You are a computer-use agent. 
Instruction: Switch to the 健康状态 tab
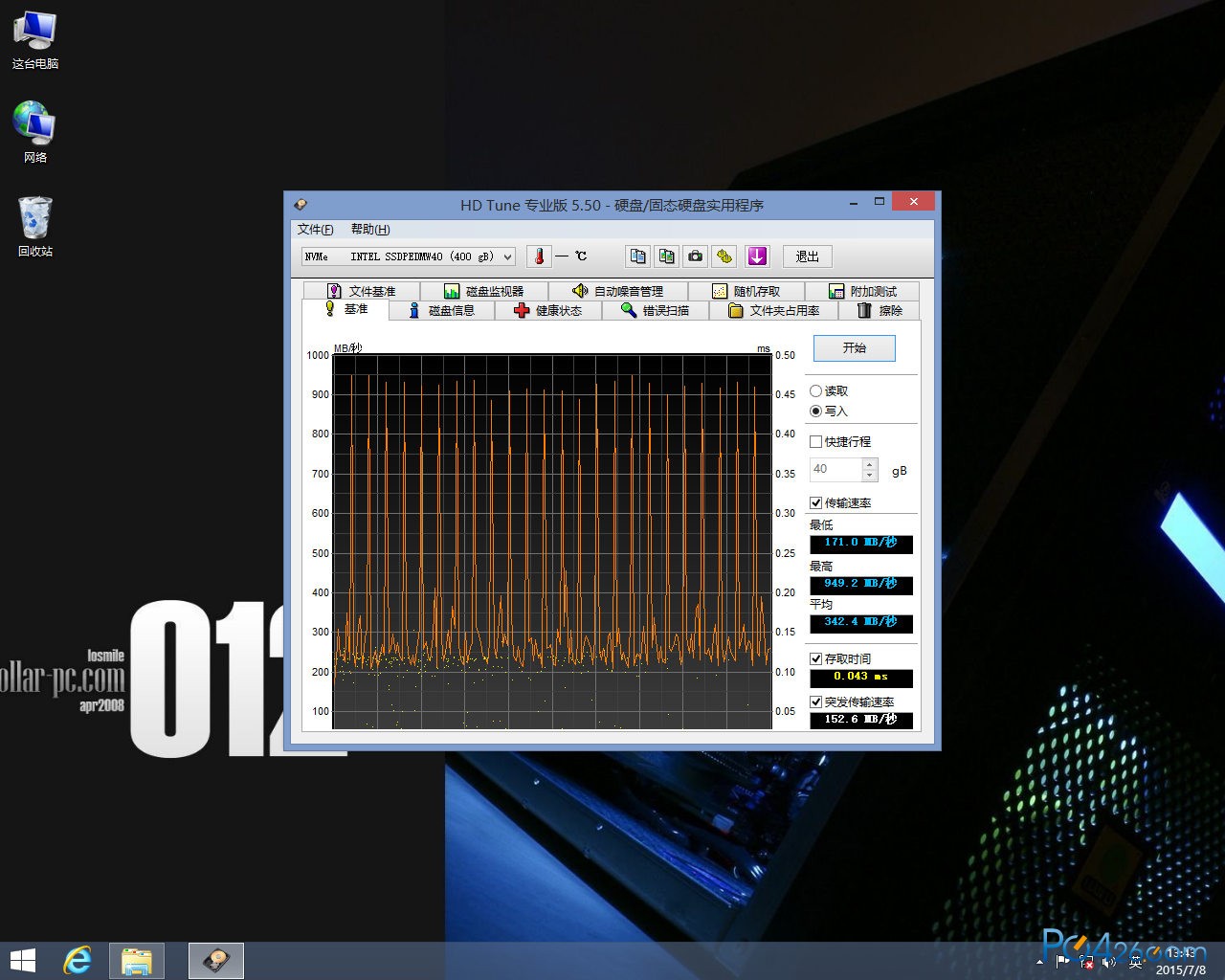pos(548,310)
